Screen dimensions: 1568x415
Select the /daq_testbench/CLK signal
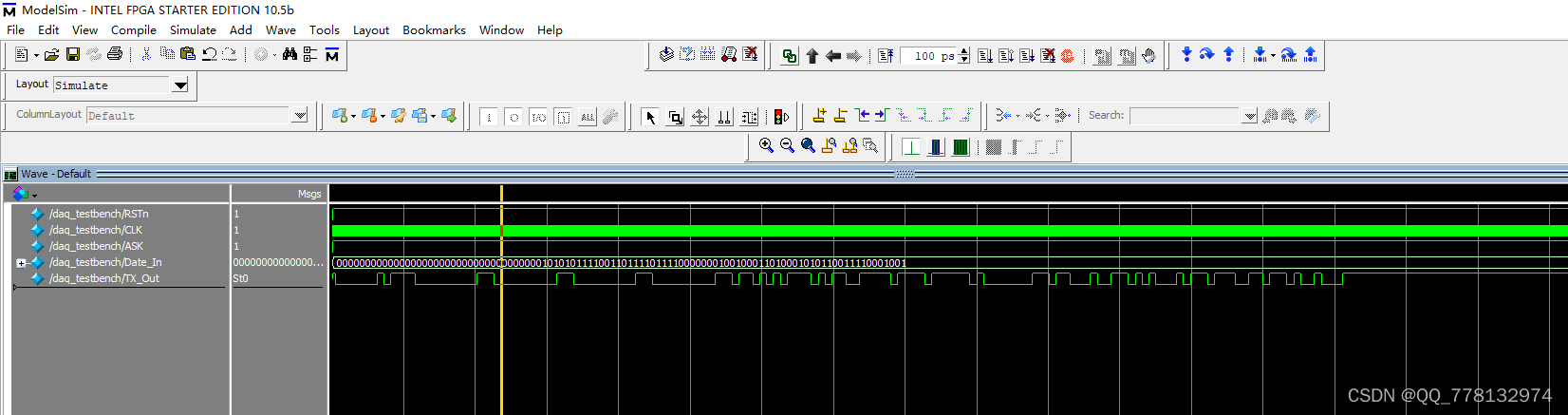[96, 230]
